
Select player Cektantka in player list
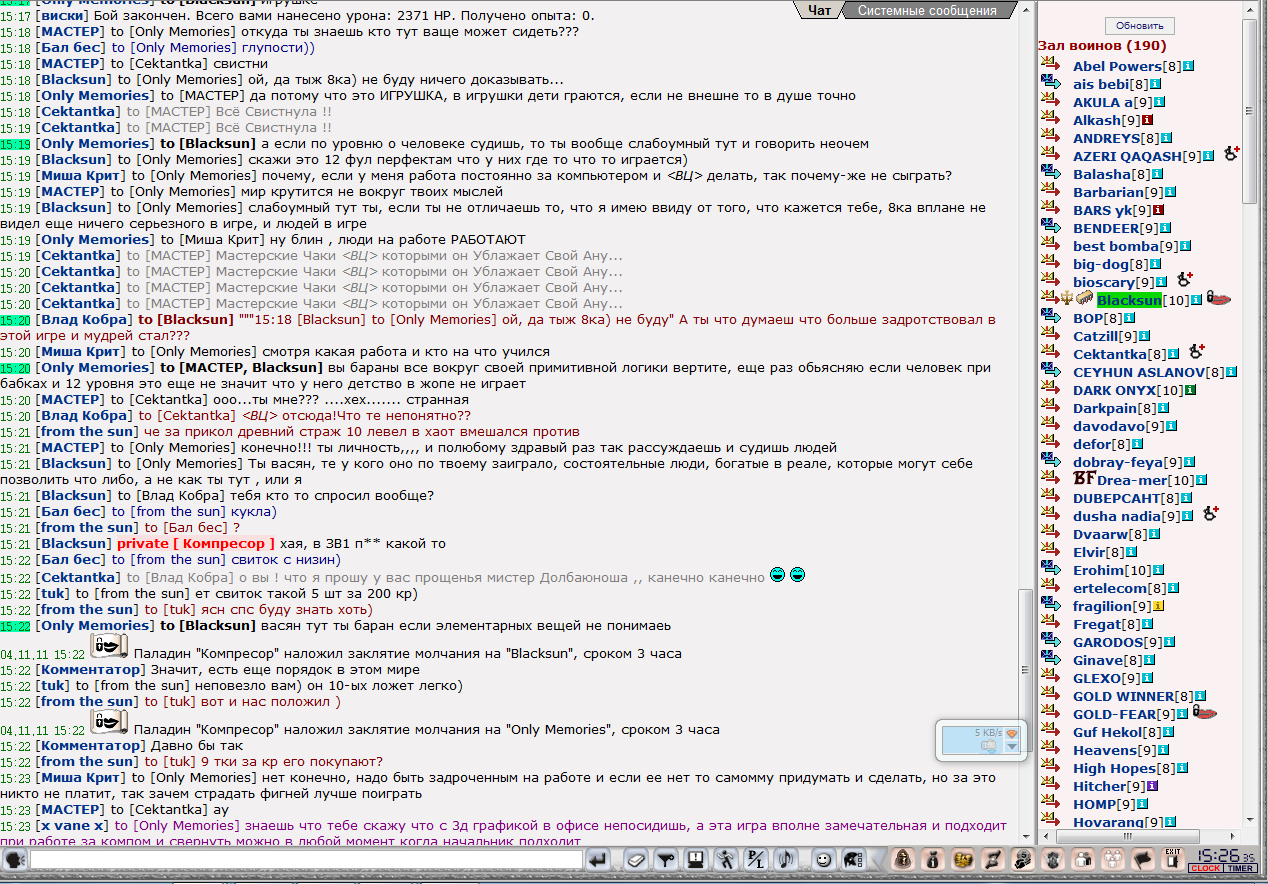pos(1110,354)
